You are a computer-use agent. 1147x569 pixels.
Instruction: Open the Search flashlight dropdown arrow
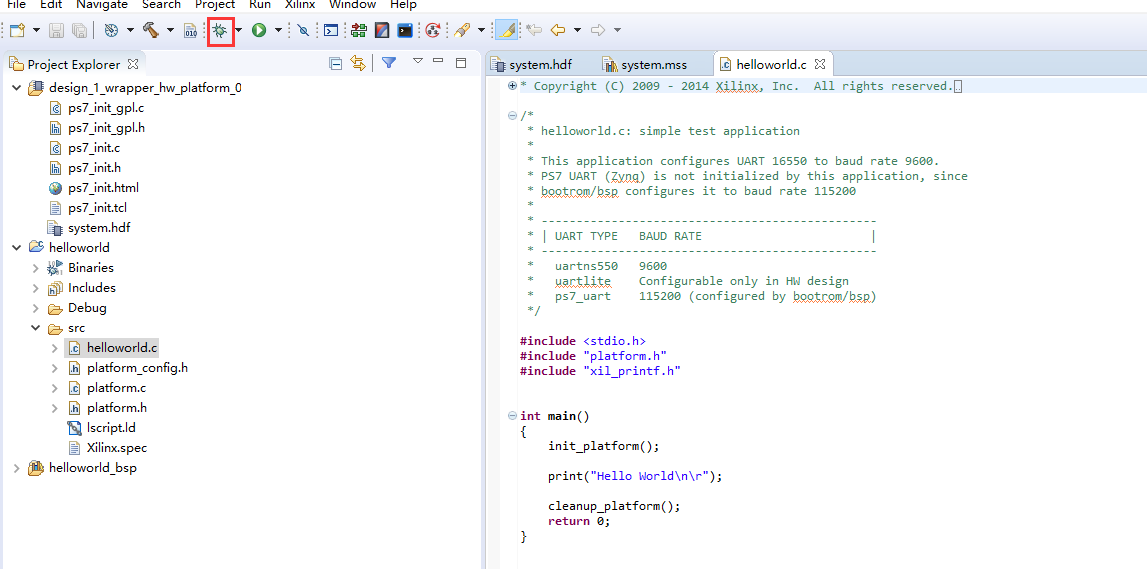point(481,30)
